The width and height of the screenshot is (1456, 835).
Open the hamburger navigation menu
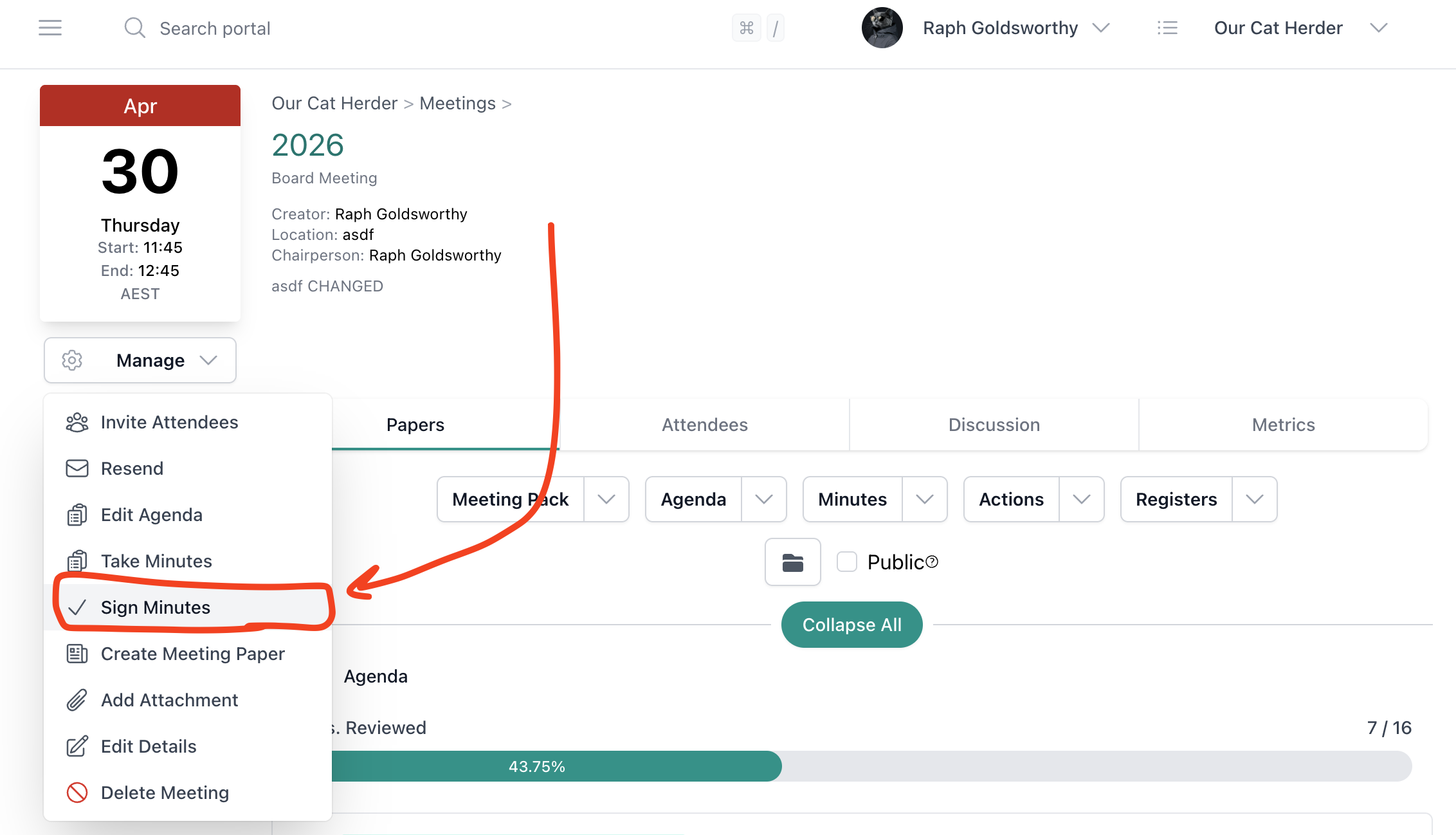point(50,28)
